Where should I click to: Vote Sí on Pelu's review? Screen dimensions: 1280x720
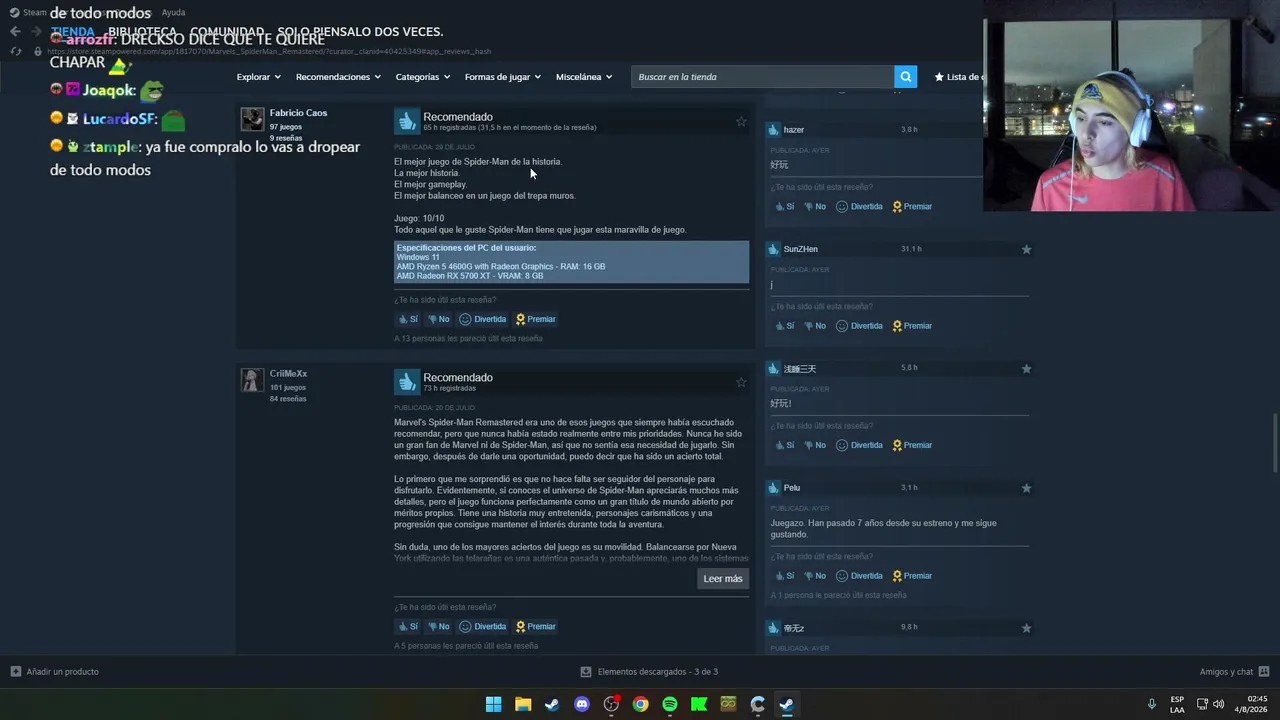[785, 576]
